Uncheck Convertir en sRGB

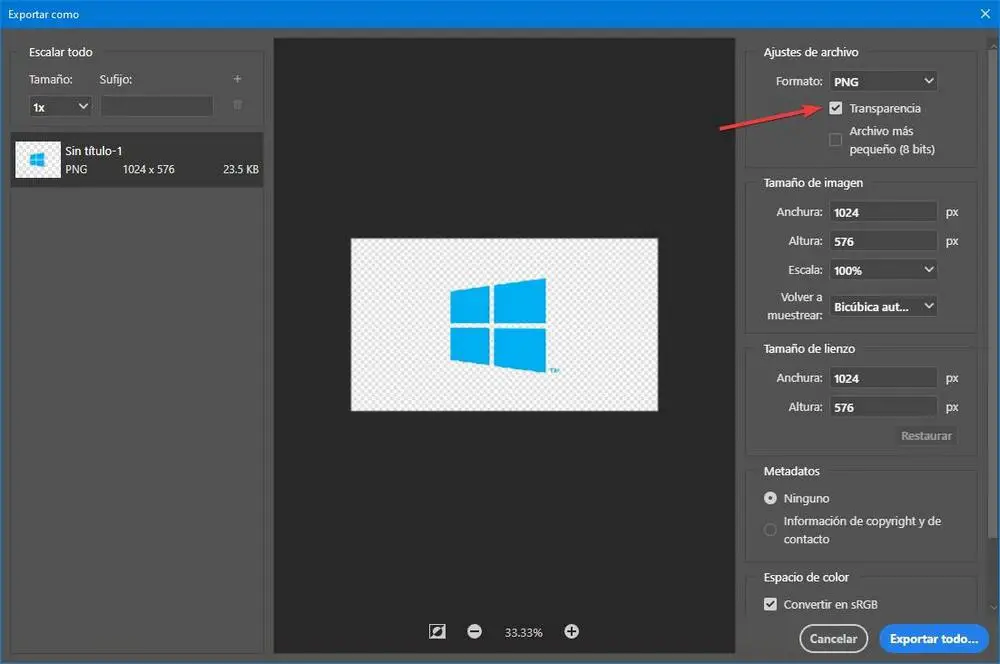770,604
